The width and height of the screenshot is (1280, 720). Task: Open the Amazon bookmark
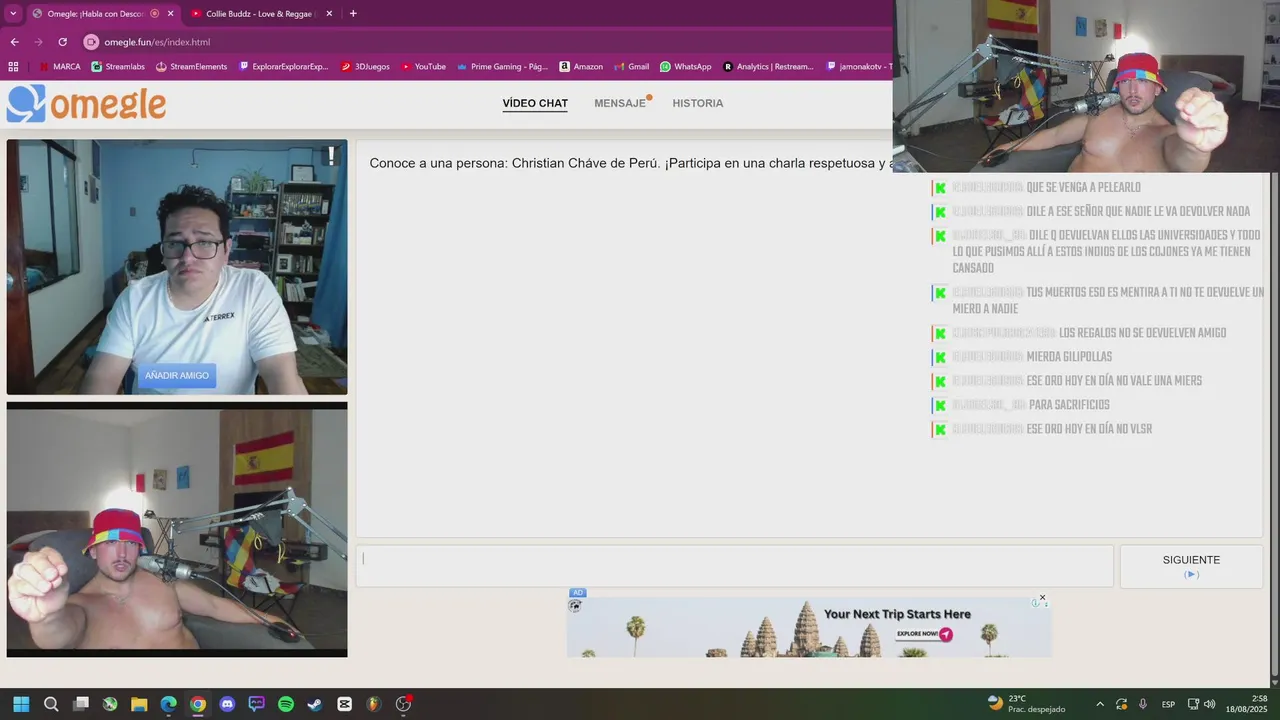coord(581,67)
